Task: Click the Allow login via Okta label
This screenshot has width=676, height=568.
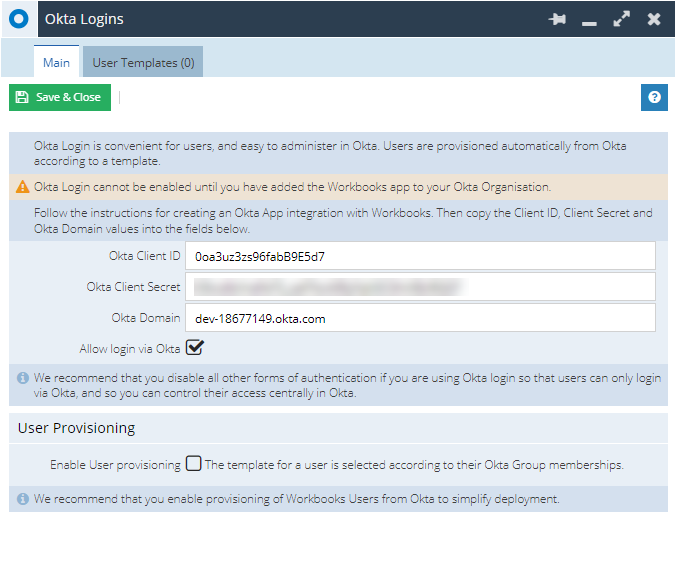Action: [130, 349]
